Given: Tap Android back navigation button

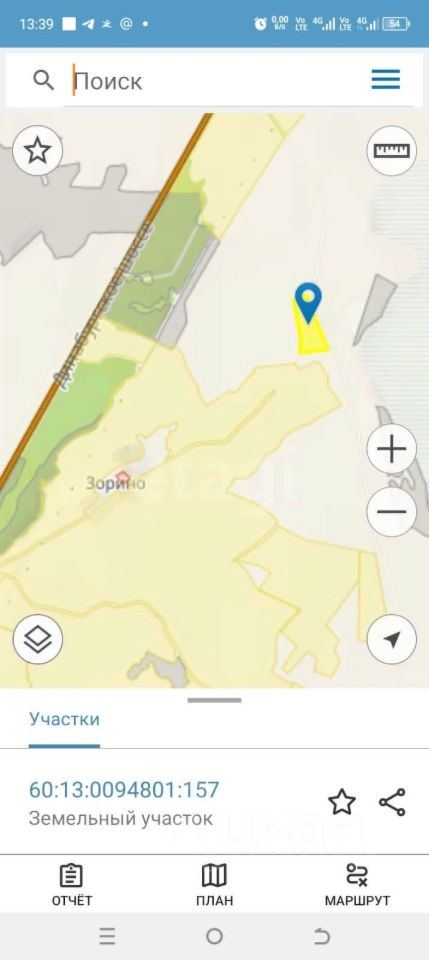Looking at the screenshot, I should pyautogui.click(x=322, y=936).
